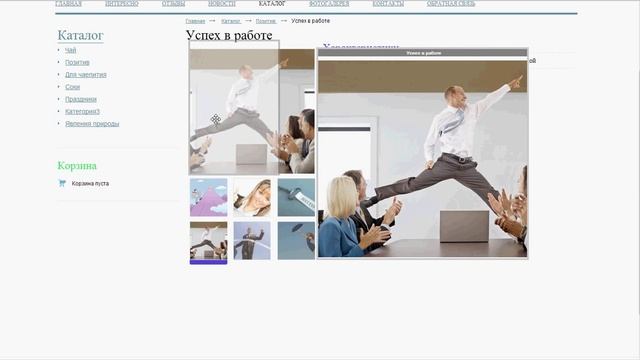Image resolution: width=640 pixels, height=360 pixels.
Task: Open the ГЛАВНАЯ menu item
Action: 68,4
